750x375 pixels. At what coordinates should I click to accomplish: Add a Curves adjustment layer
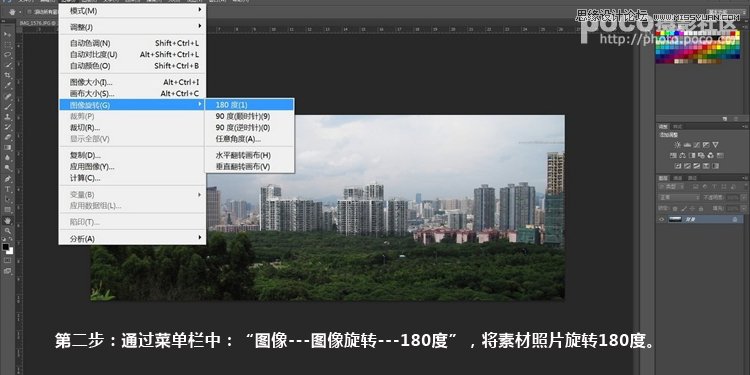pos(696,144)
